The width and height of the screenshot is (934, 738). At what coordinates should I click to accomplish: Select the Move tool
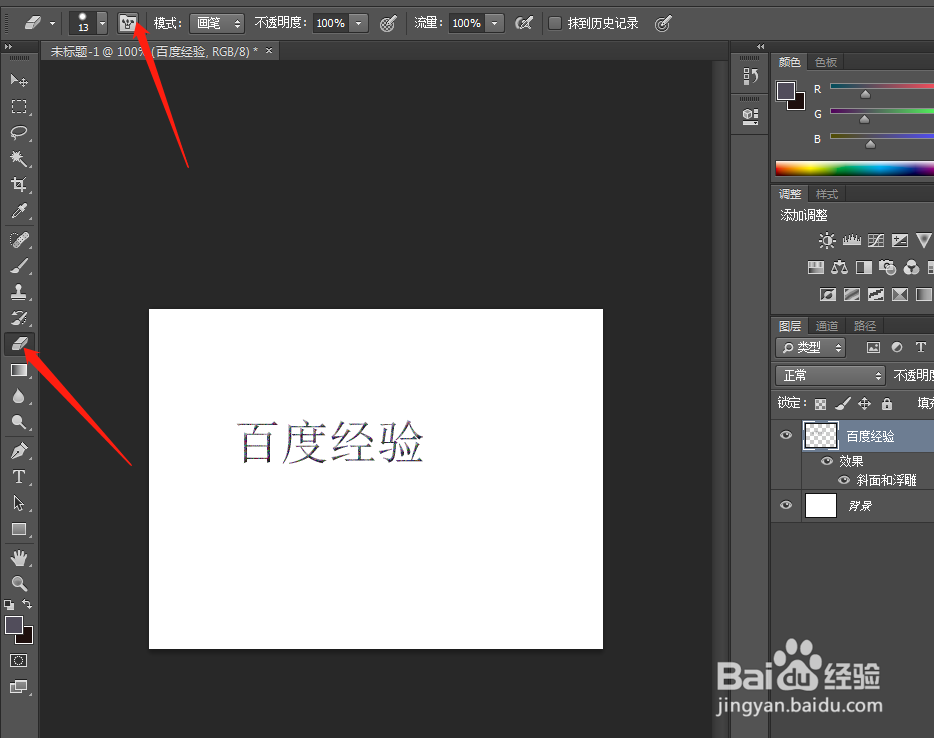tap(19, 80)
